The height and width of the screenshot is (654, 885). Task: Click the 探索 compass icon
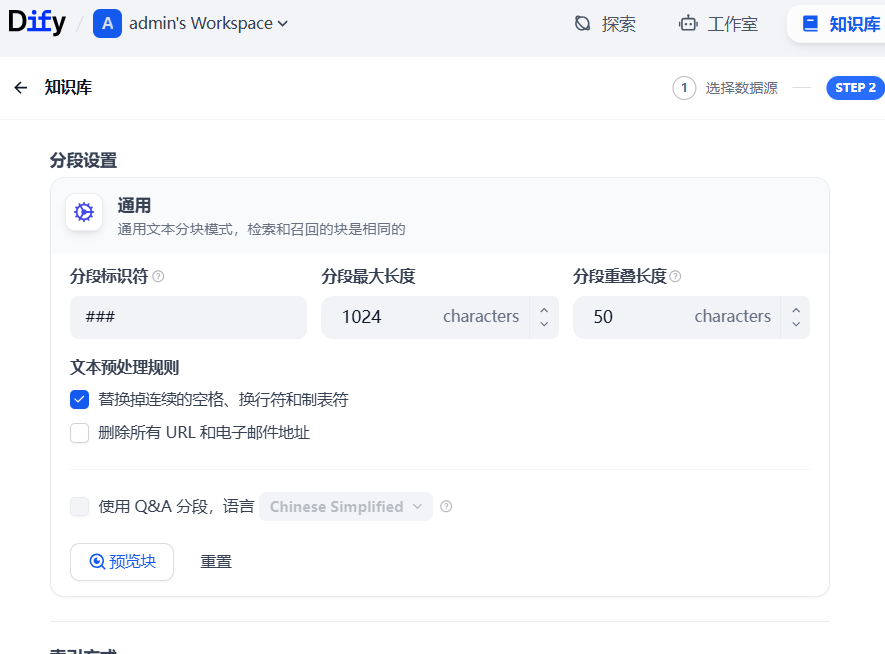[583, 23]
